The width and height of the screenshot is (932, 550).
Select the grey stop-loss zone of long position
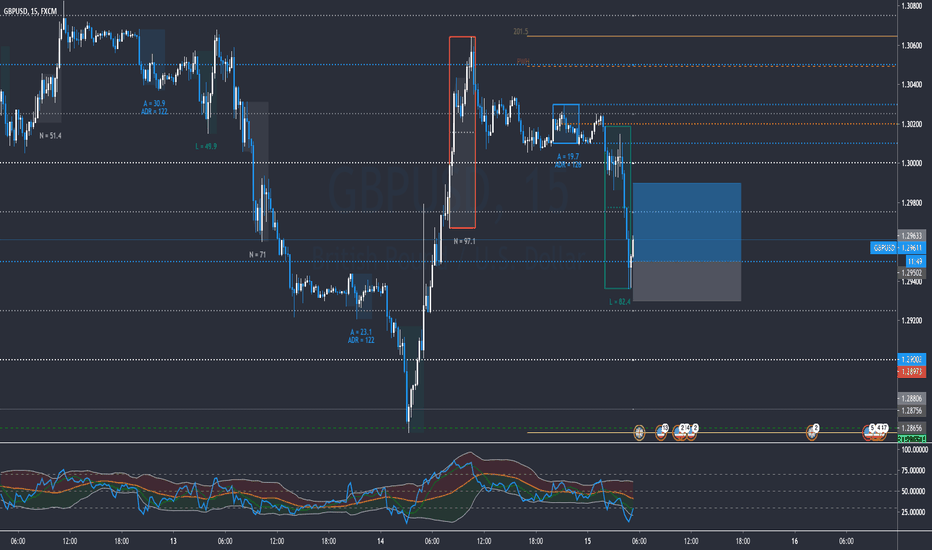point(687,281)
